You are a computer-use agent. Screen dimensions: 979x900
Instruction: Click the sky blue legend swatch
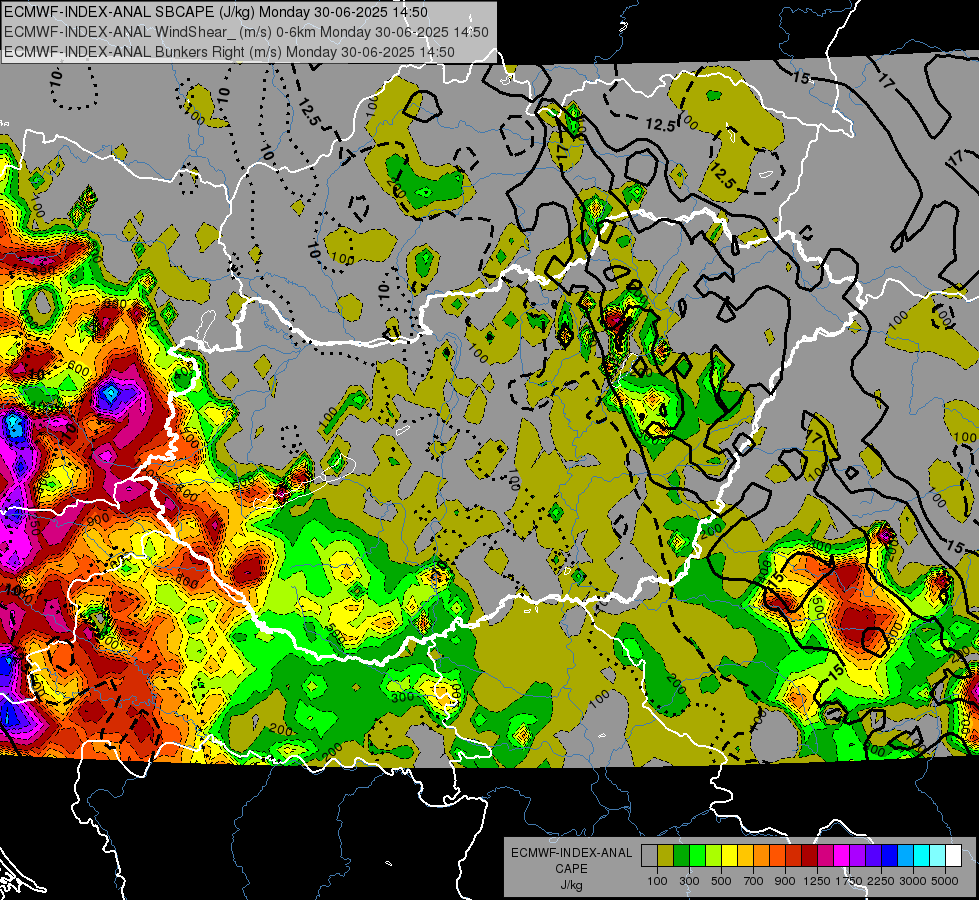tap(905, 856)
